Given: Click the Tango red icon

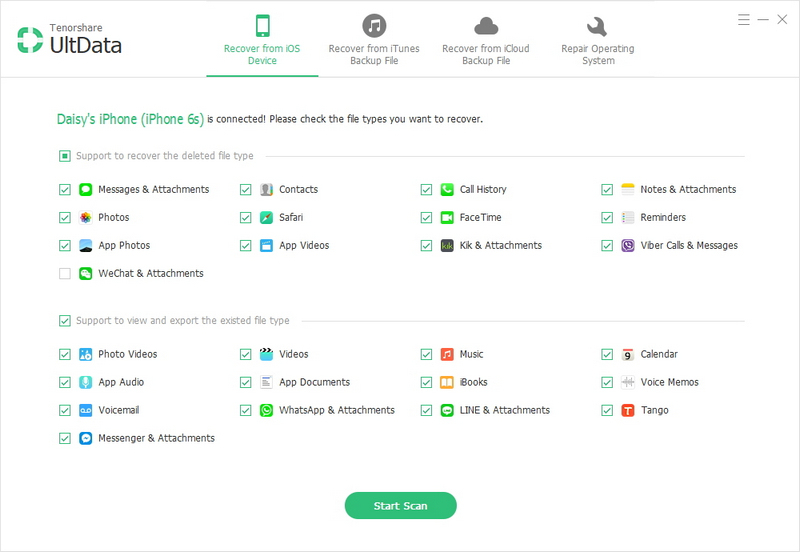Looking at the screenshot, I should pyautogui.click(x=628, y=411).
